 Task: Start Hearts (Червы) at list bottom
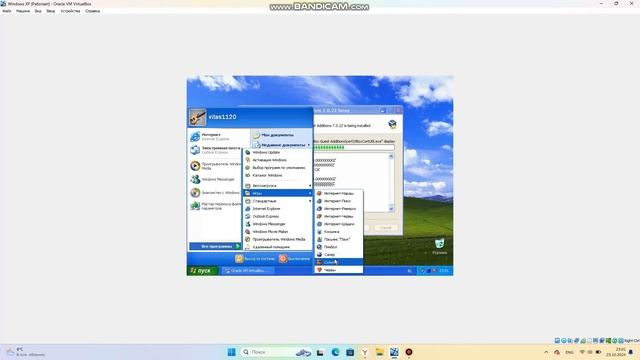(338, 270)
